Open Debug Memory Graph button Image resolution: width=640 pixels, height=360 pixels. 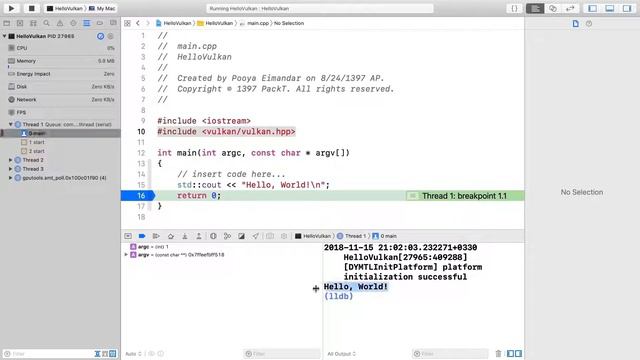click(227, 236)
